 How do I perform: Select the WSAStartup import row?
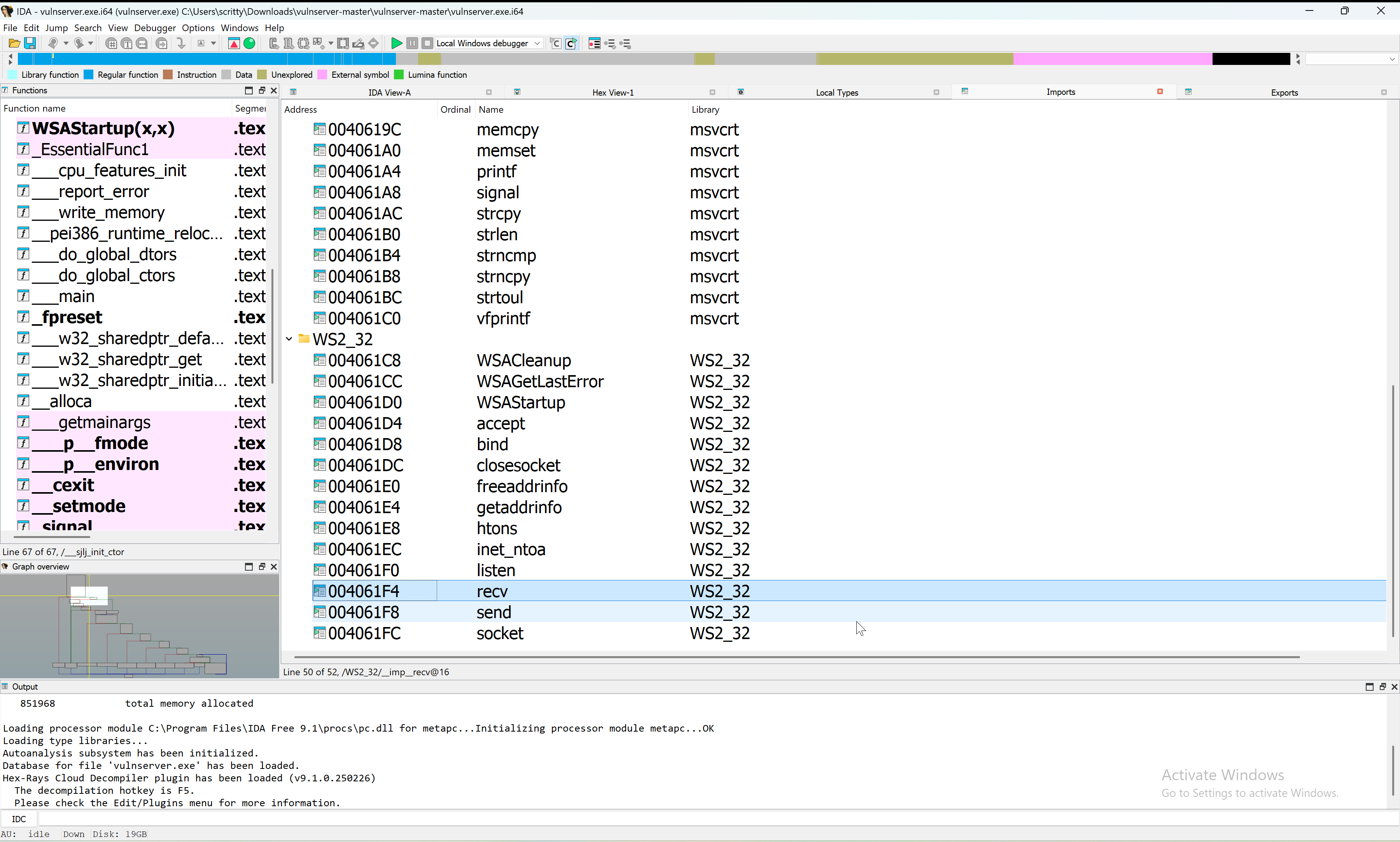[520, 402]
